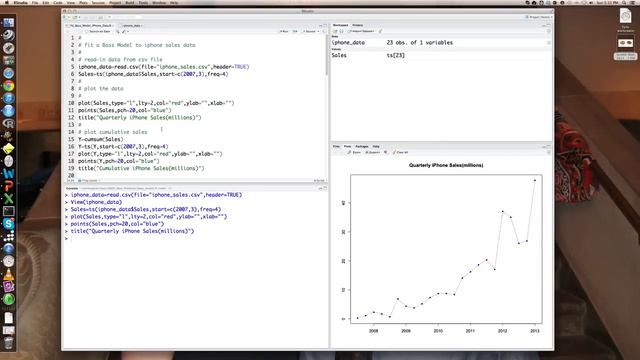The image size is (640, 360).
Task: Open the VLC cone icon in dock
Action: pyautogui.click(x=9, y=274)
